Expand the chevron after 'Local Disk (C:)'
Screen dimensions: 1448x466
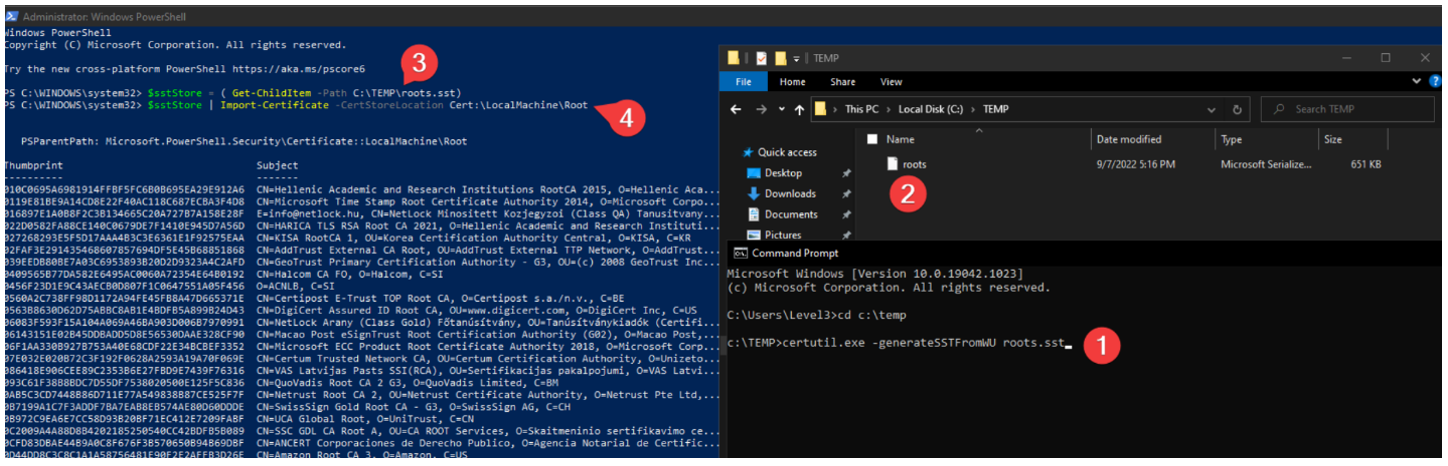[974, 110]
